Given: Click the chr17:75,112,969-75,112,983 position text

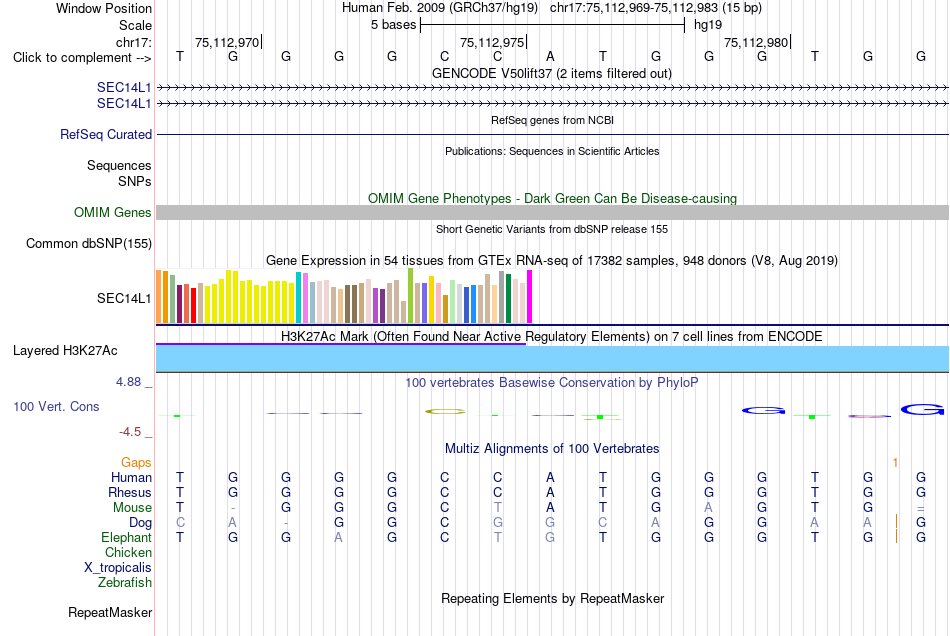Looking at the screenshot, I should point(656,8).
